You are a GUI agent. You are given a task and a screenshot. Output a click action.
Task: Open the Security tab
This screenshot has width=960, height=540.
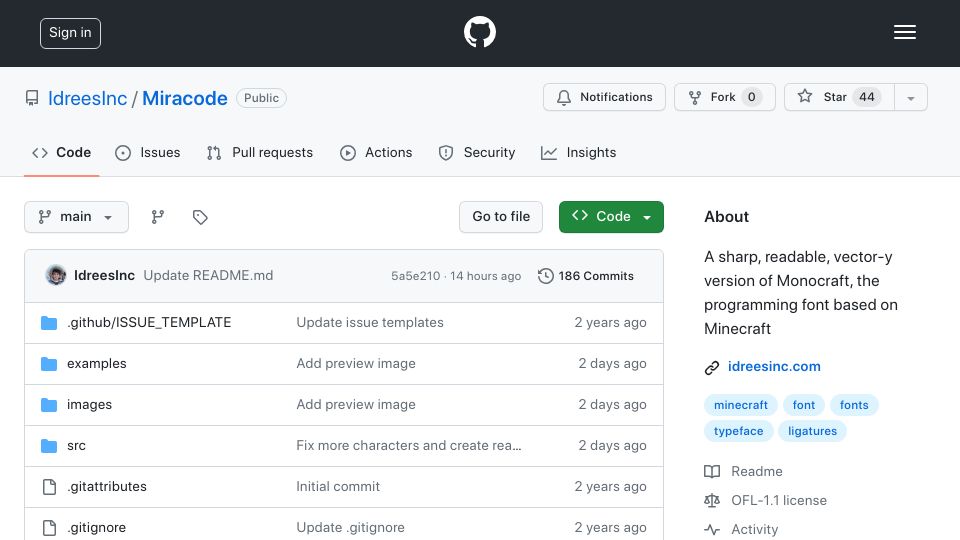point(477,152)
